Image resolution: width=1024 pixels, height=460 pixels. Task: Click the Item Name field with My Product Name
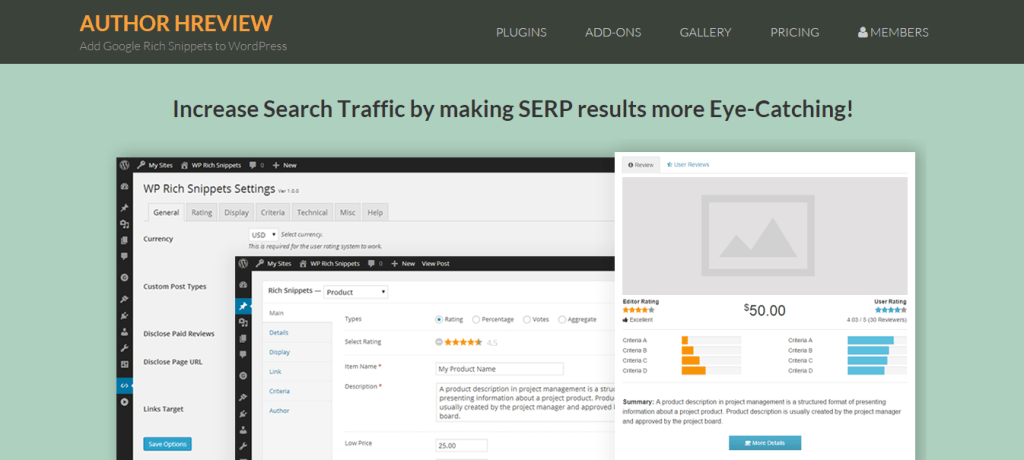[500, 369]
